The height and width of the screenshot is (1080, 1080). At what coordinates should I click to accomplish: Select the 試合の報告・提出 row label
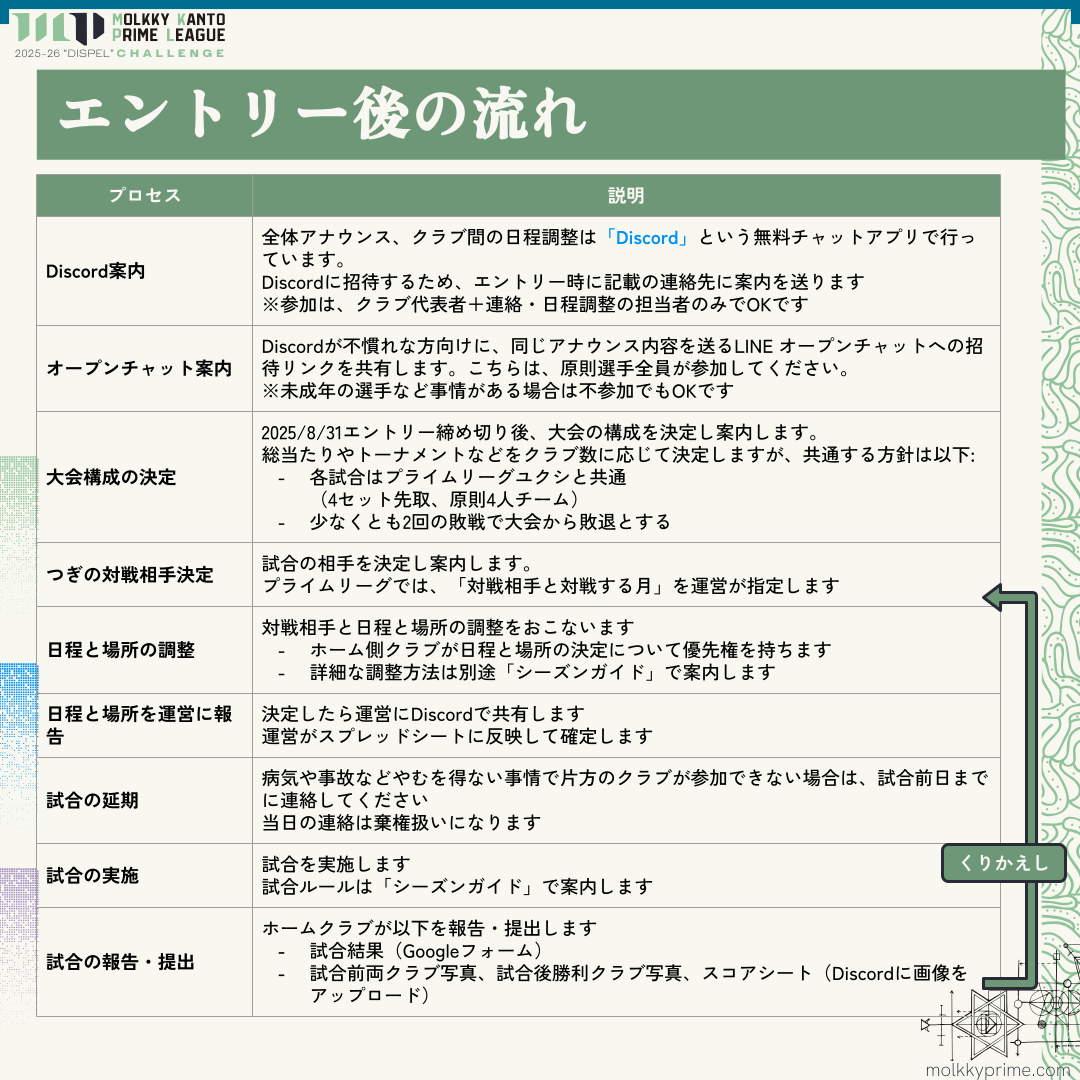121,962
